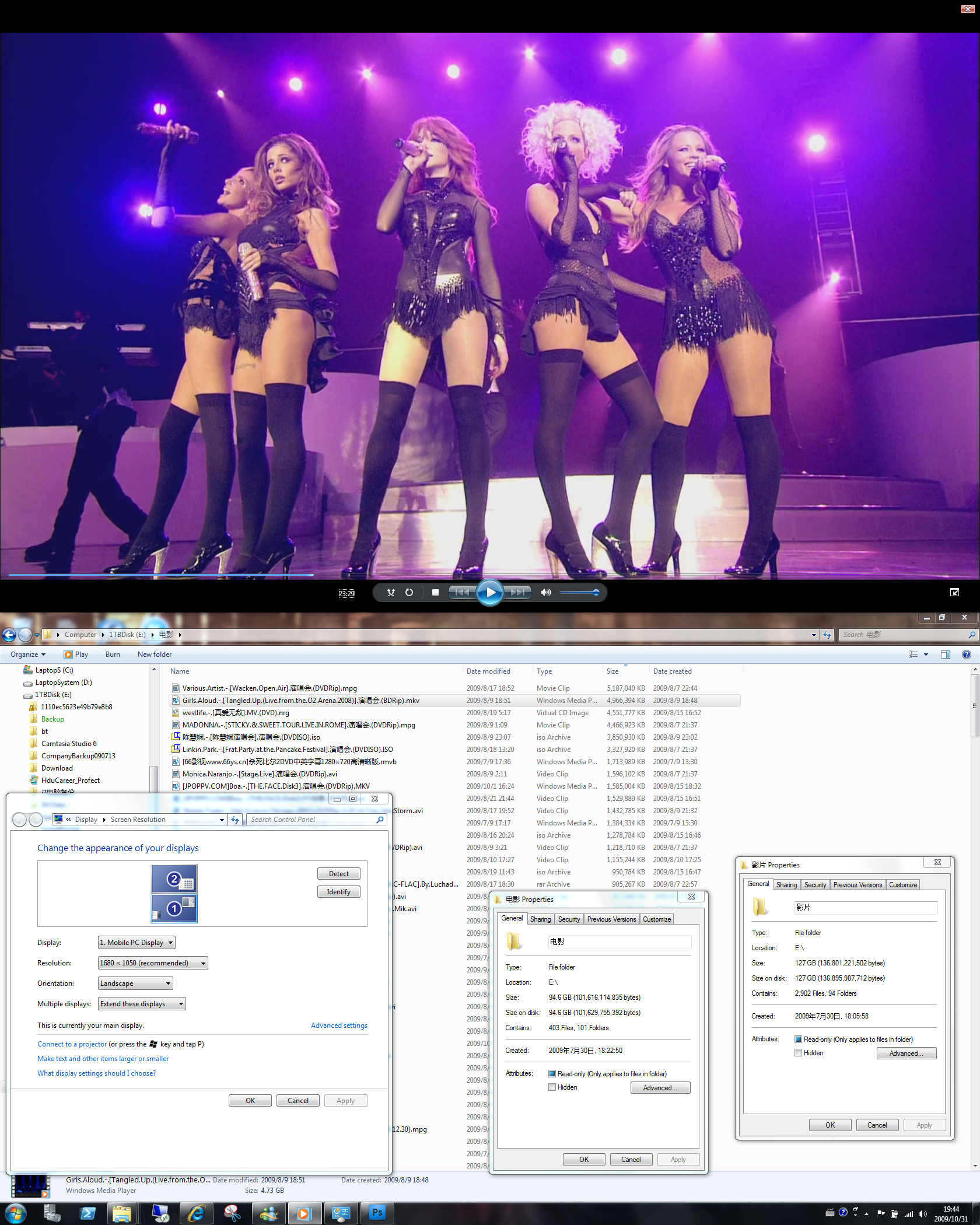Click OK in 影片 Properties dialog

(830, 1125)
